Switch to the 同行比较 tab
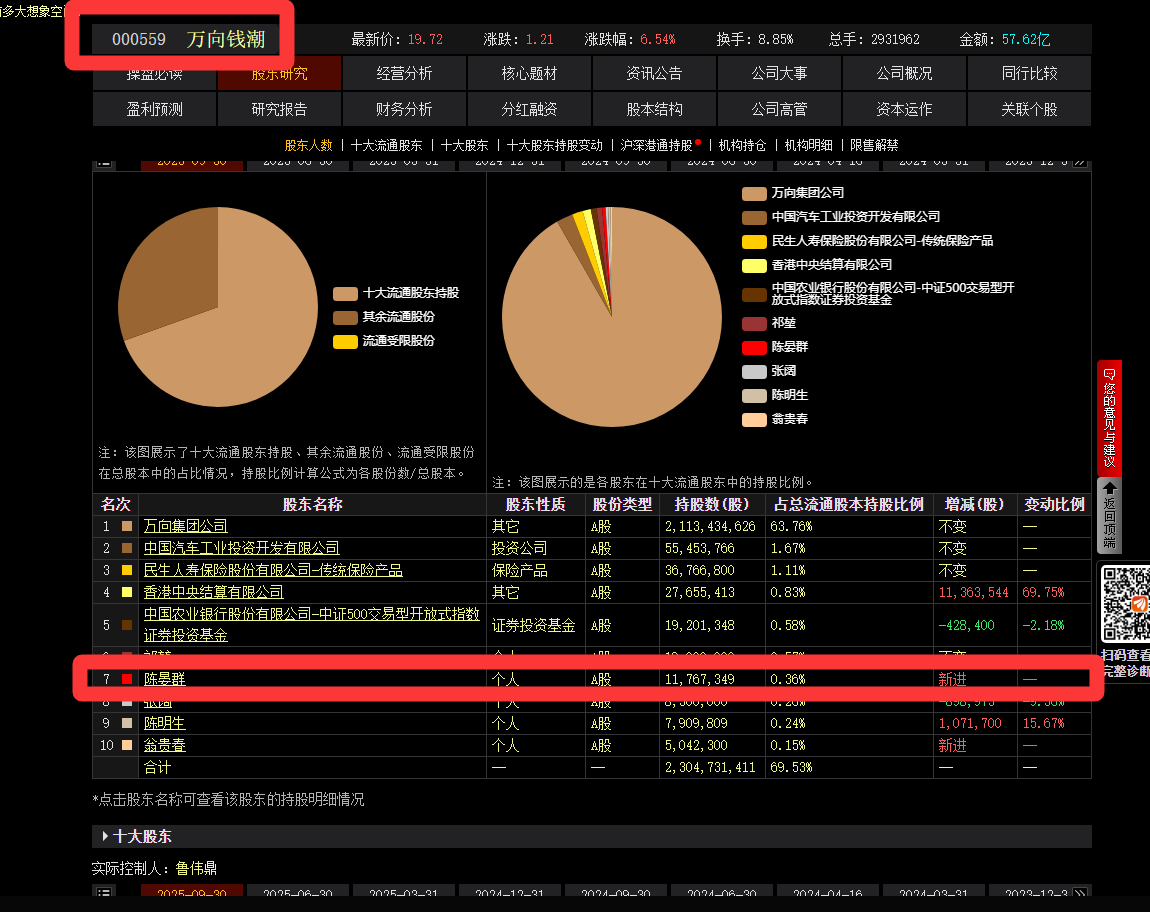This screenshot has width=1150, height=912. [x=1029, y=74]
